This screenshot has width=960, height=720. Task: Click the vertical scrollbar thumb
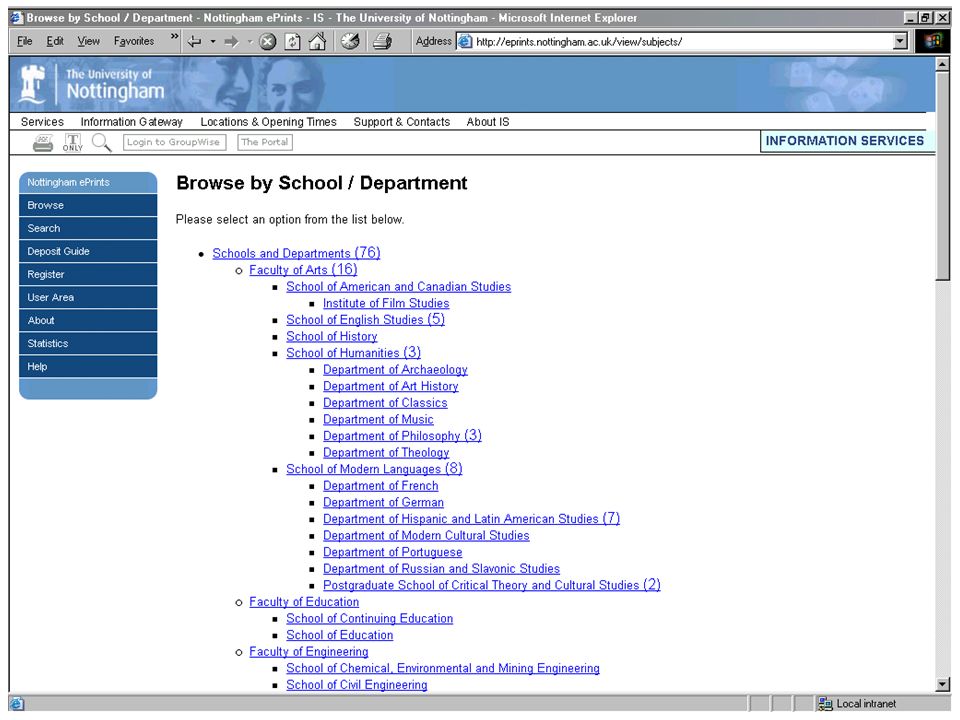pyautogui.click(x=943, y=176)
